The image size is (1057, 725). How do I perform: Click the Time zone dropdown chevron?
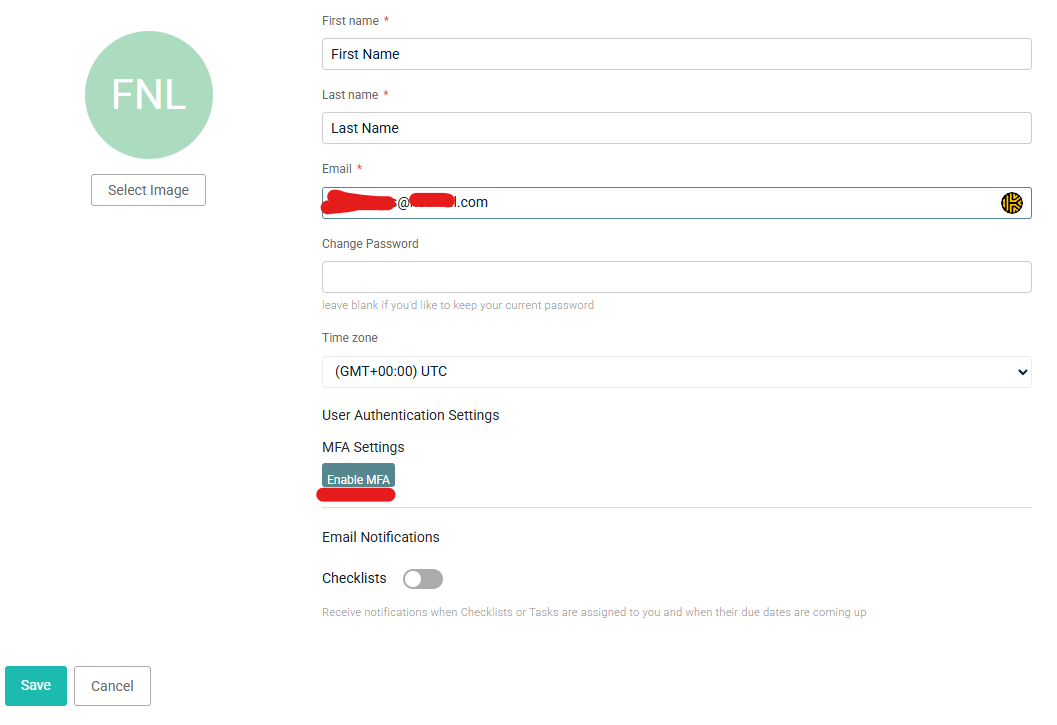(1023, 371)
